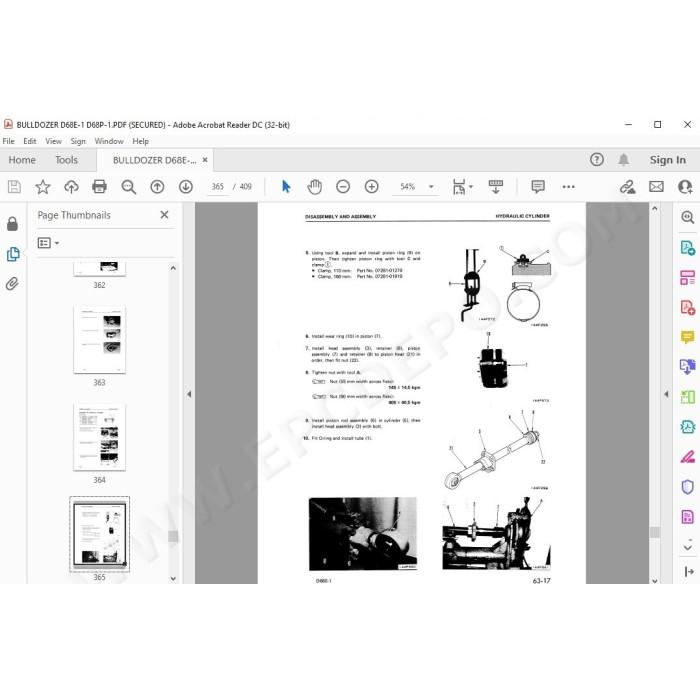Collapse right pane with small triangle

tap(666, 394)
